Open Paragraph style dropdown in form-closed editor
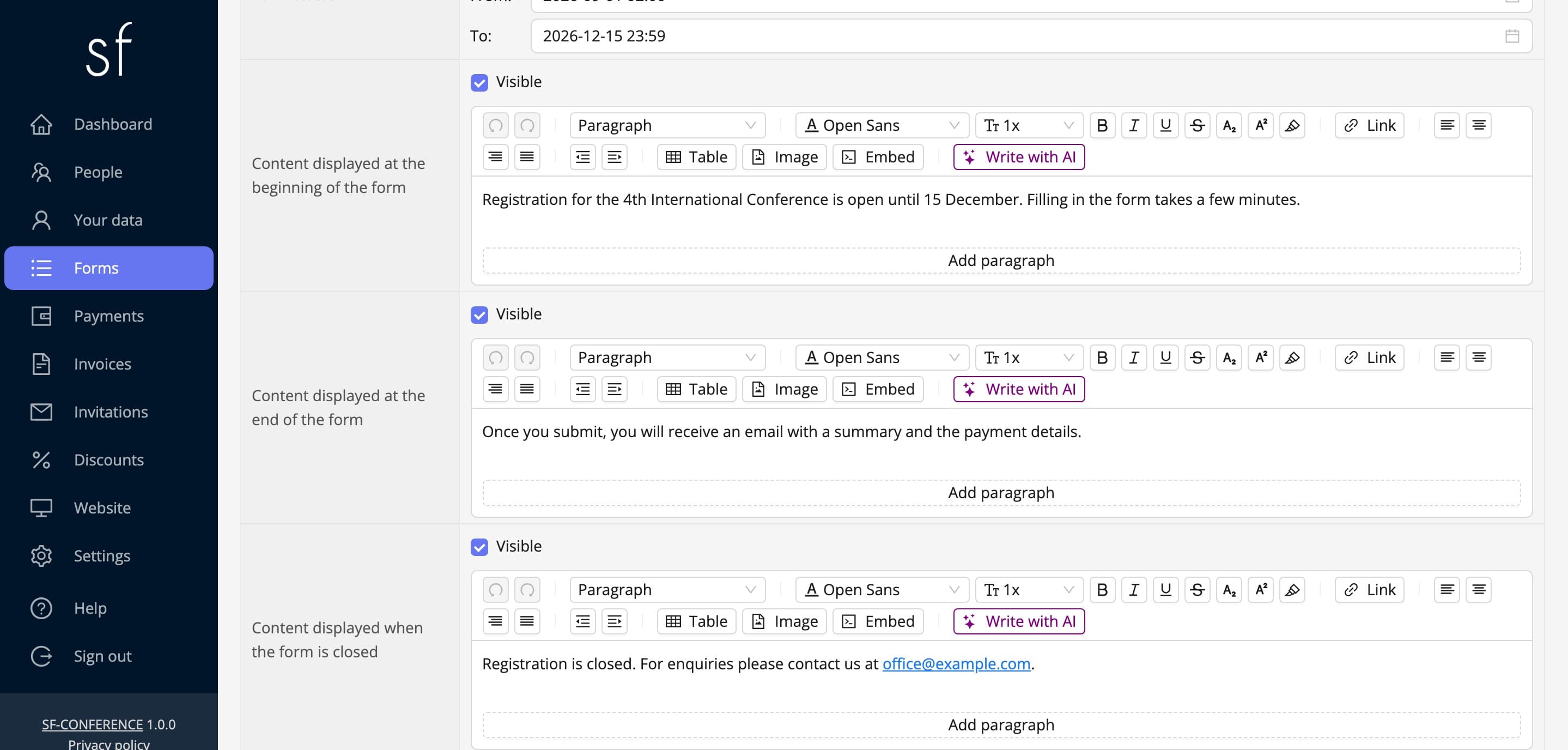 coord(668,590)
